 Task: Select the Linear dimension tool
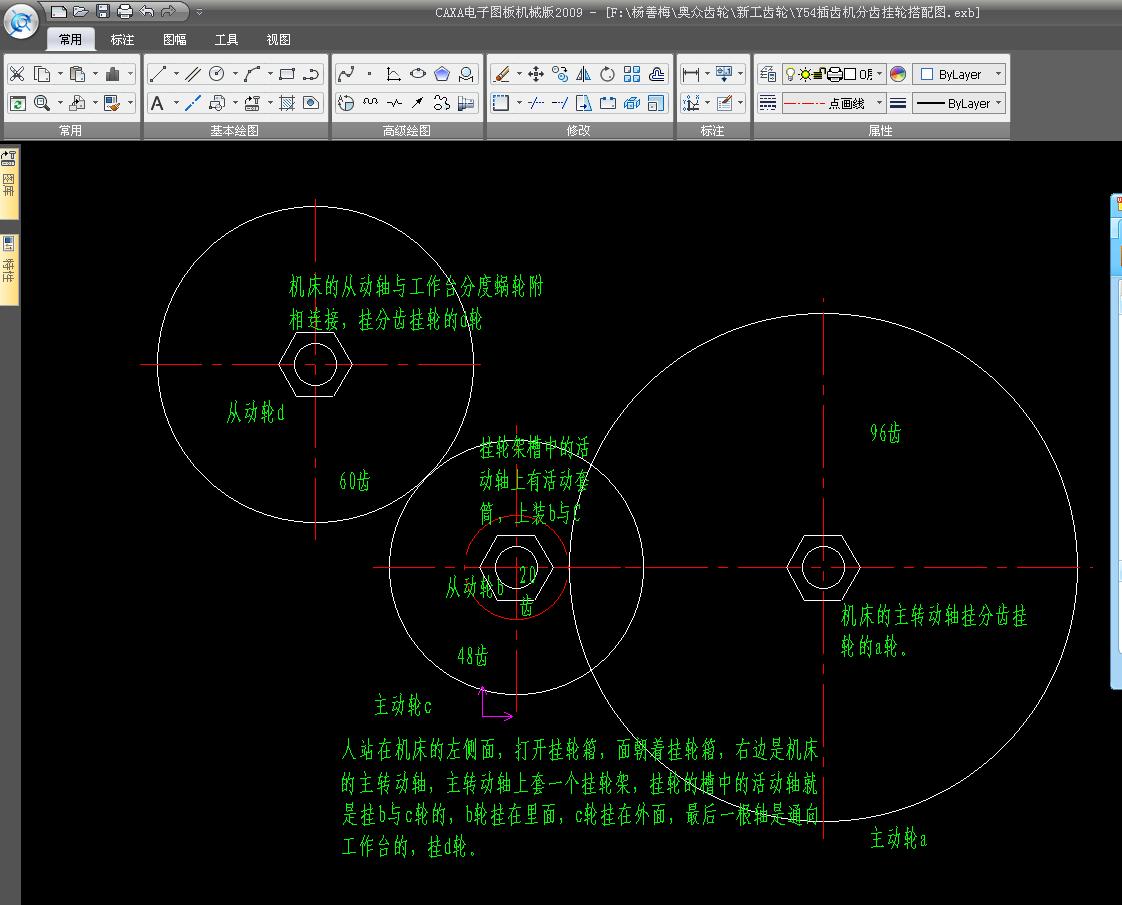click(x=691, y=74)
